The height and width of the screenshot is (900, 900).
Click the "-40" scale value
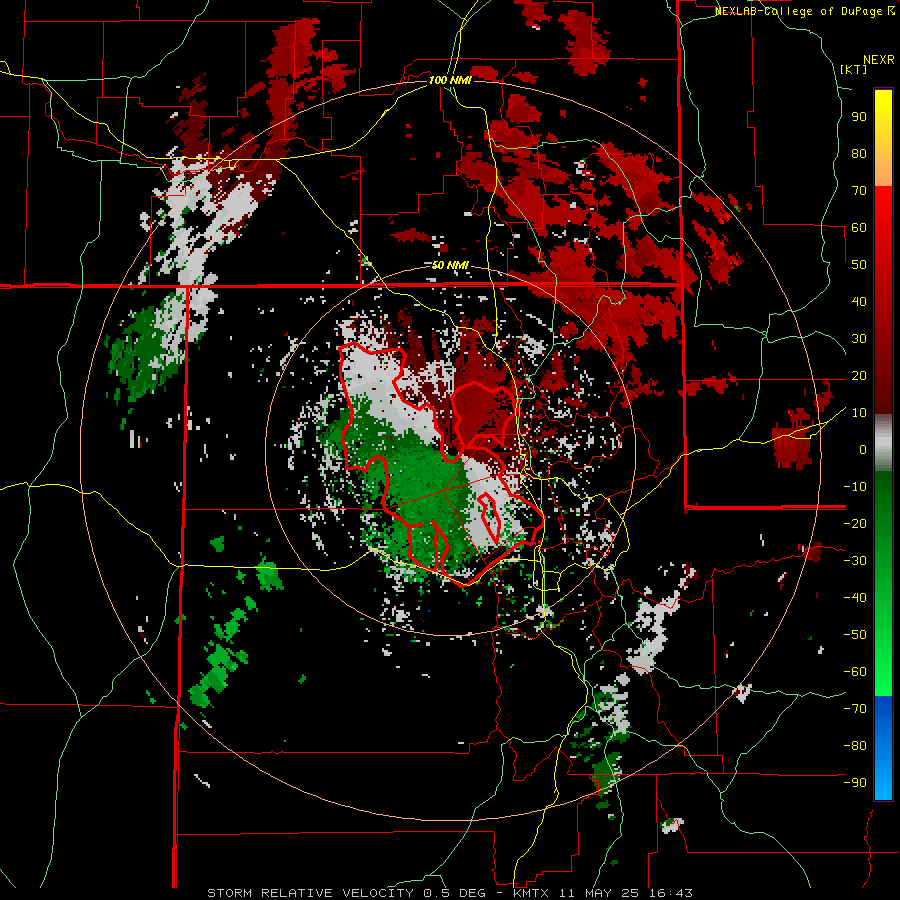point(855,598)
